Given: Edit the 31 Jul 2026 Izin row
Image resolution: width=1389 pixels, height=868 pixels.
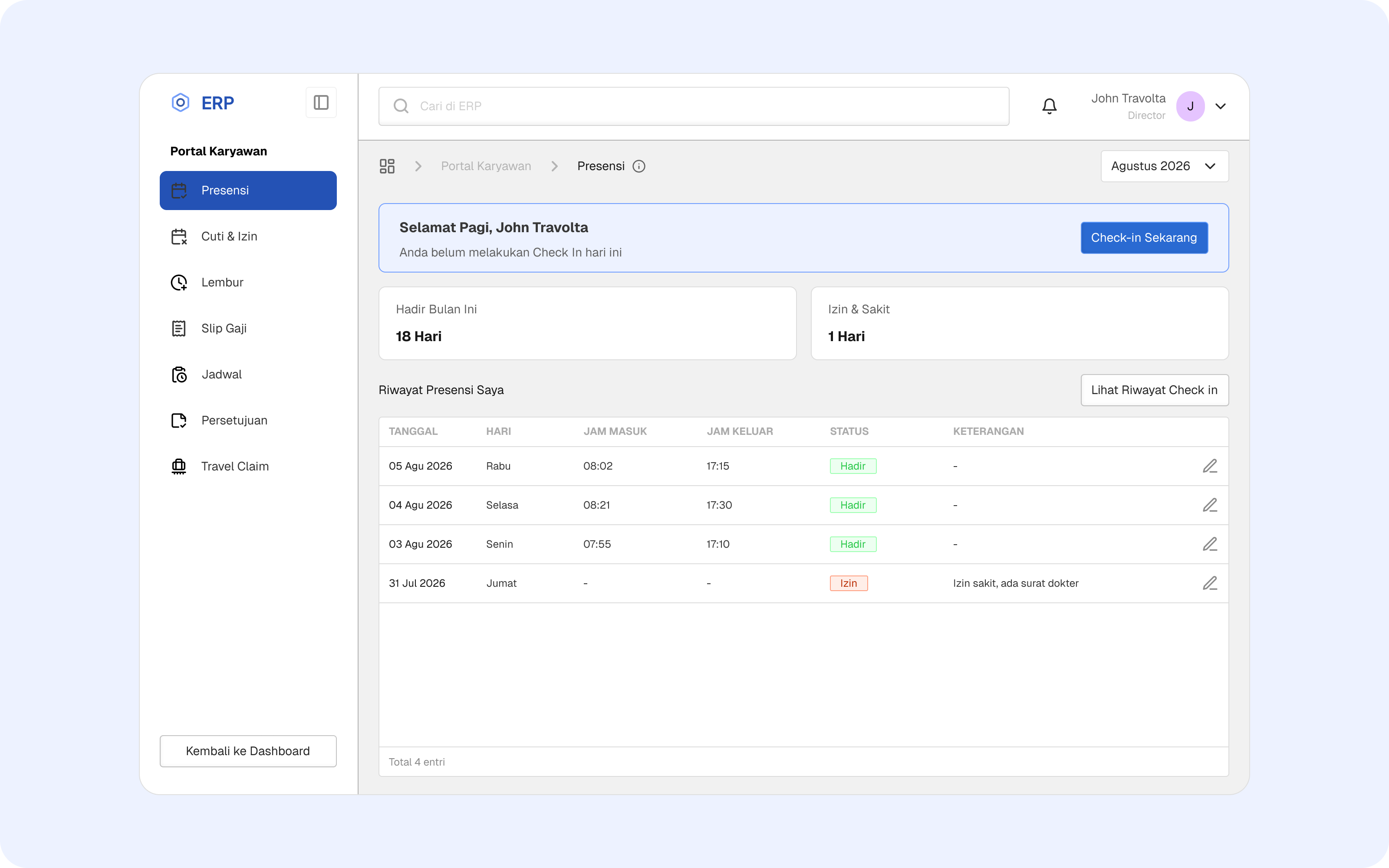Looking at the screenshot, I should pyautogui.click(x=1210, y=583).
